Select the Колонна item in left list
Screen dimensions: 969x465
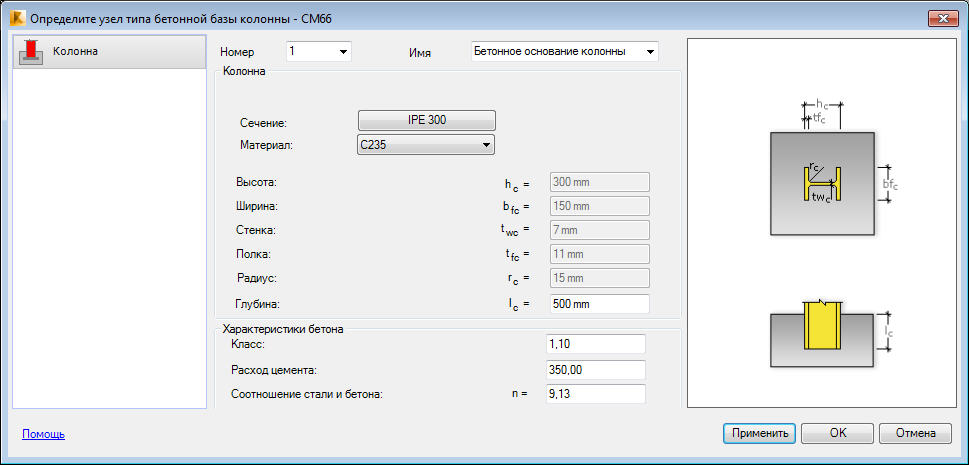[109, 52]
